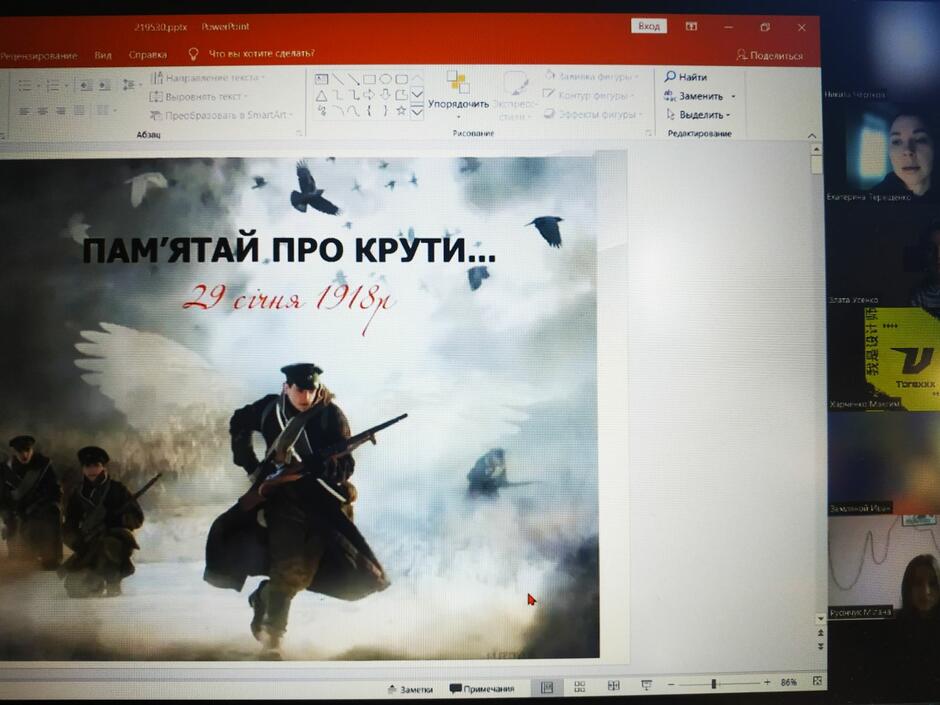Increase list indent level
Viewport: 940px width, 705px height.
click(104, 86)
